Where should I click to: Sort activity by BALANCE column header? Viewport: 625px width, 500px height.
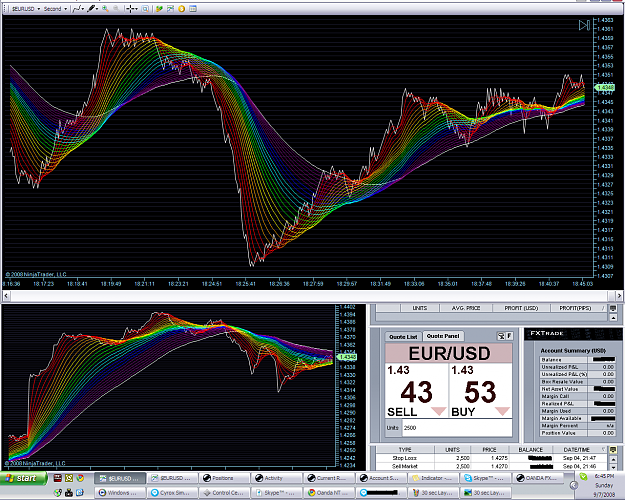530,449
